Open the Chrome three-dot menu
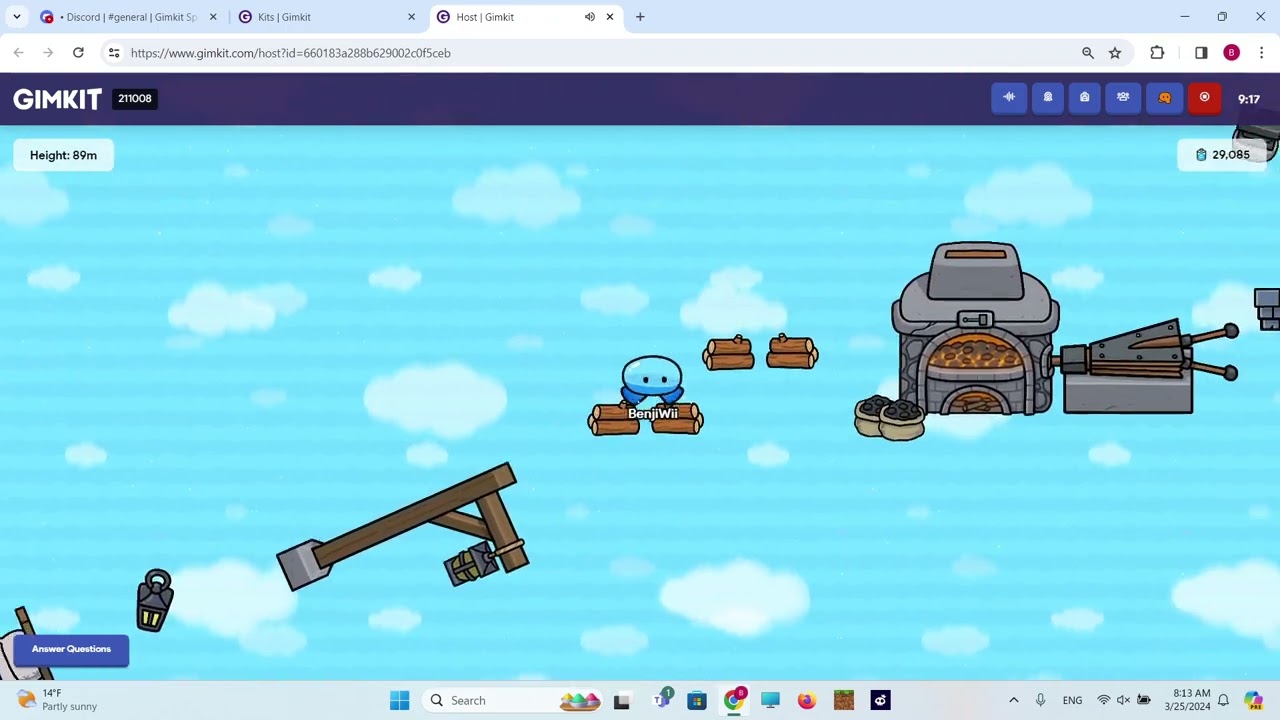The height and width of the screenshot is (720, 1280). (1261, 53)
